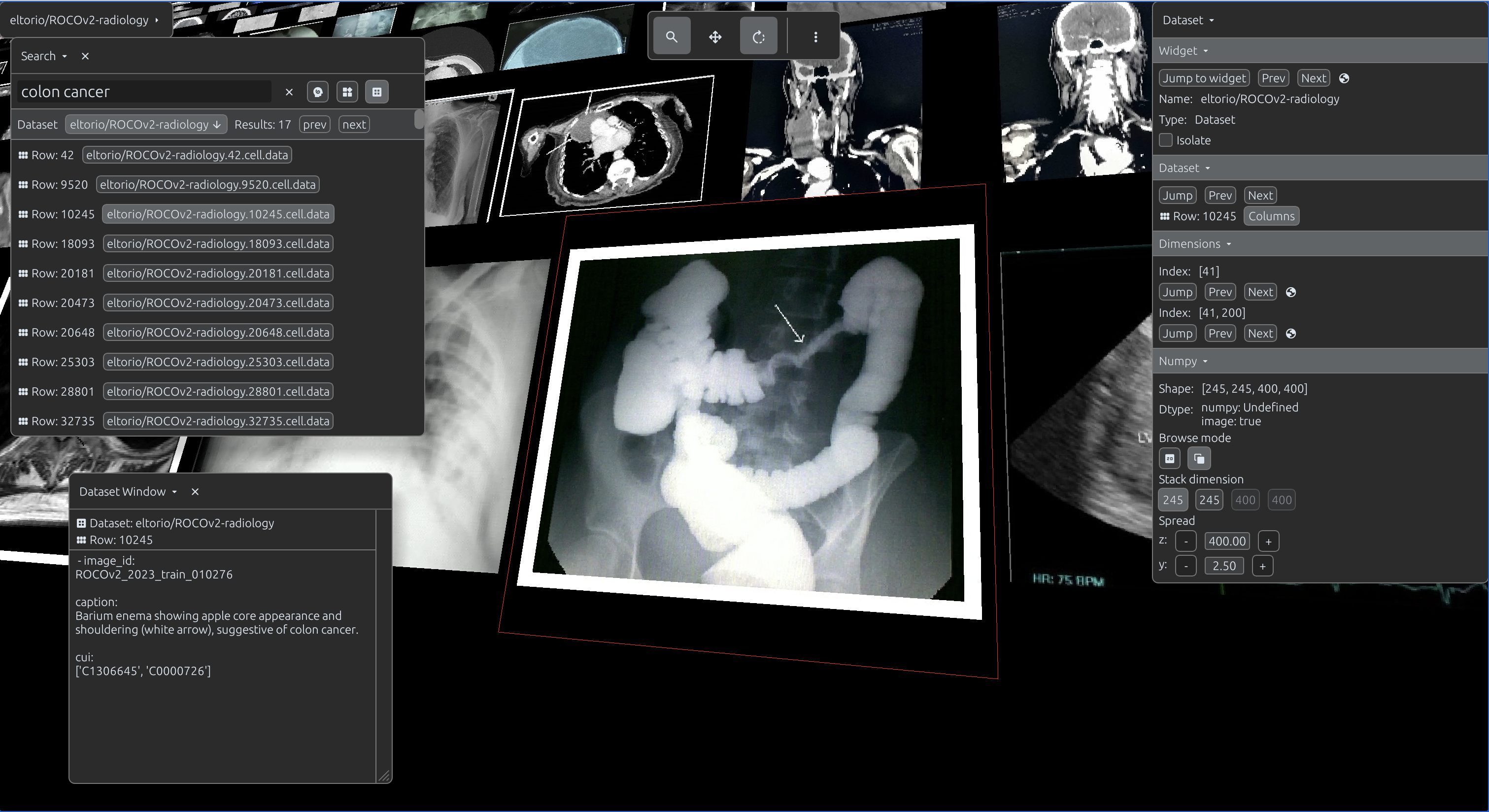Click the globe icon next to widget Next
Image resolution: width=1489 pixels, height=812 pixels.
click(1344, 79)
